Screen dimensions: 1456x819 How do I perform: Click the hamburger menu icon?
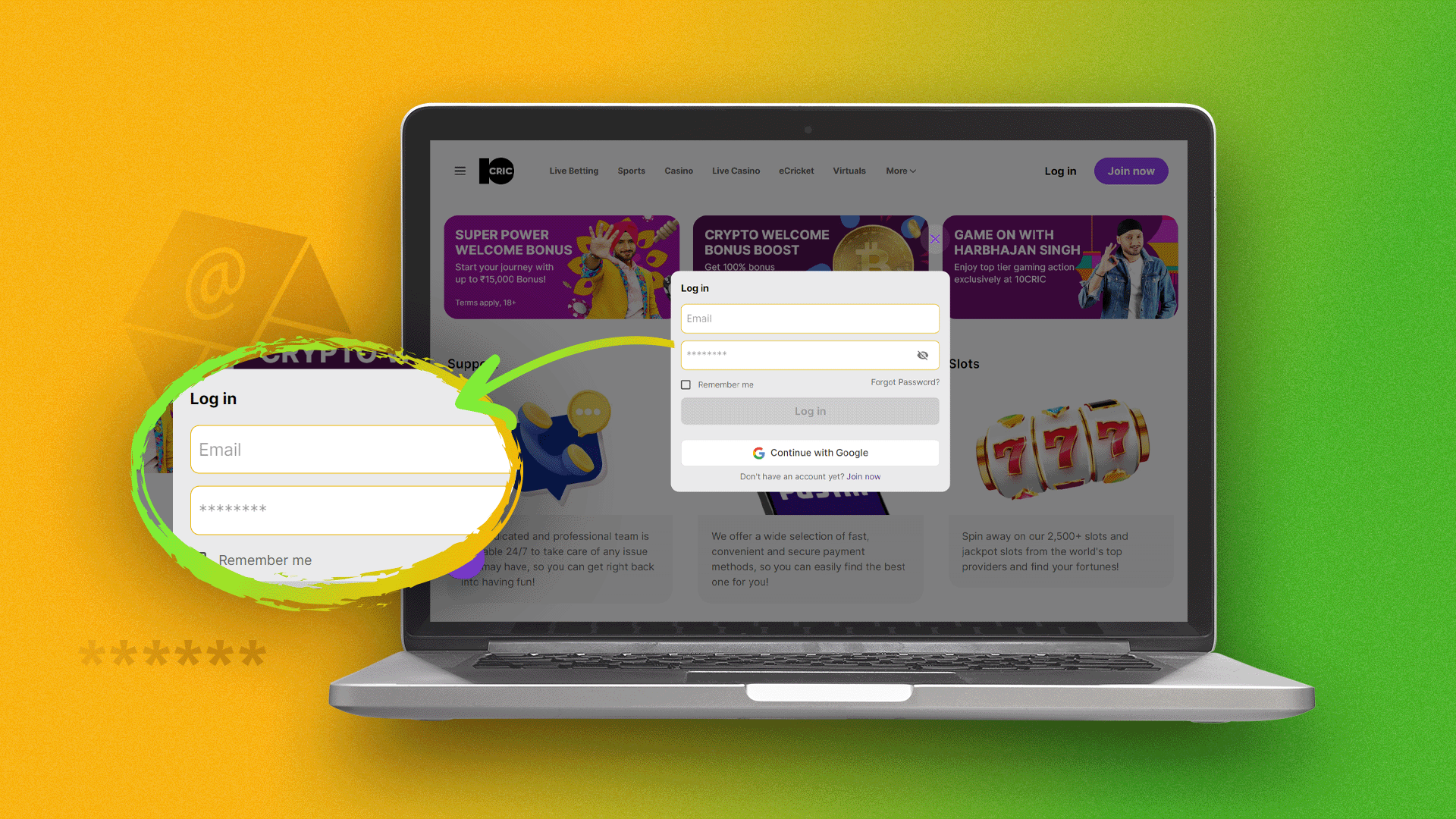(460, 170)
